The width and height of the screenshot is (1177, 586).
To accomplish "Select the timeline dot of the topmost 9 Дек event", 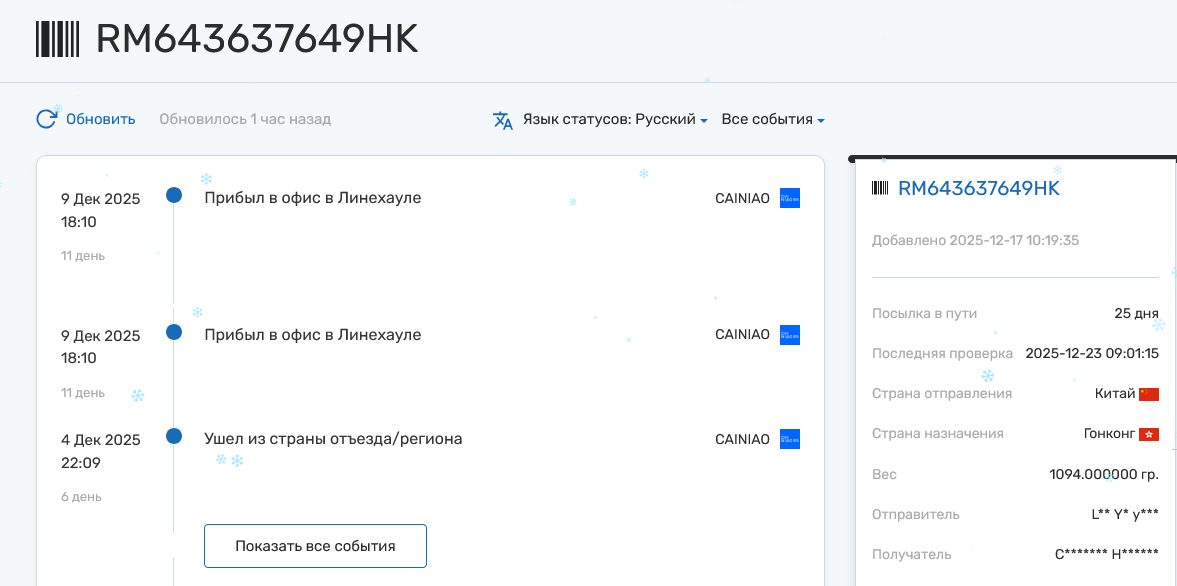I will pos(174,195).
